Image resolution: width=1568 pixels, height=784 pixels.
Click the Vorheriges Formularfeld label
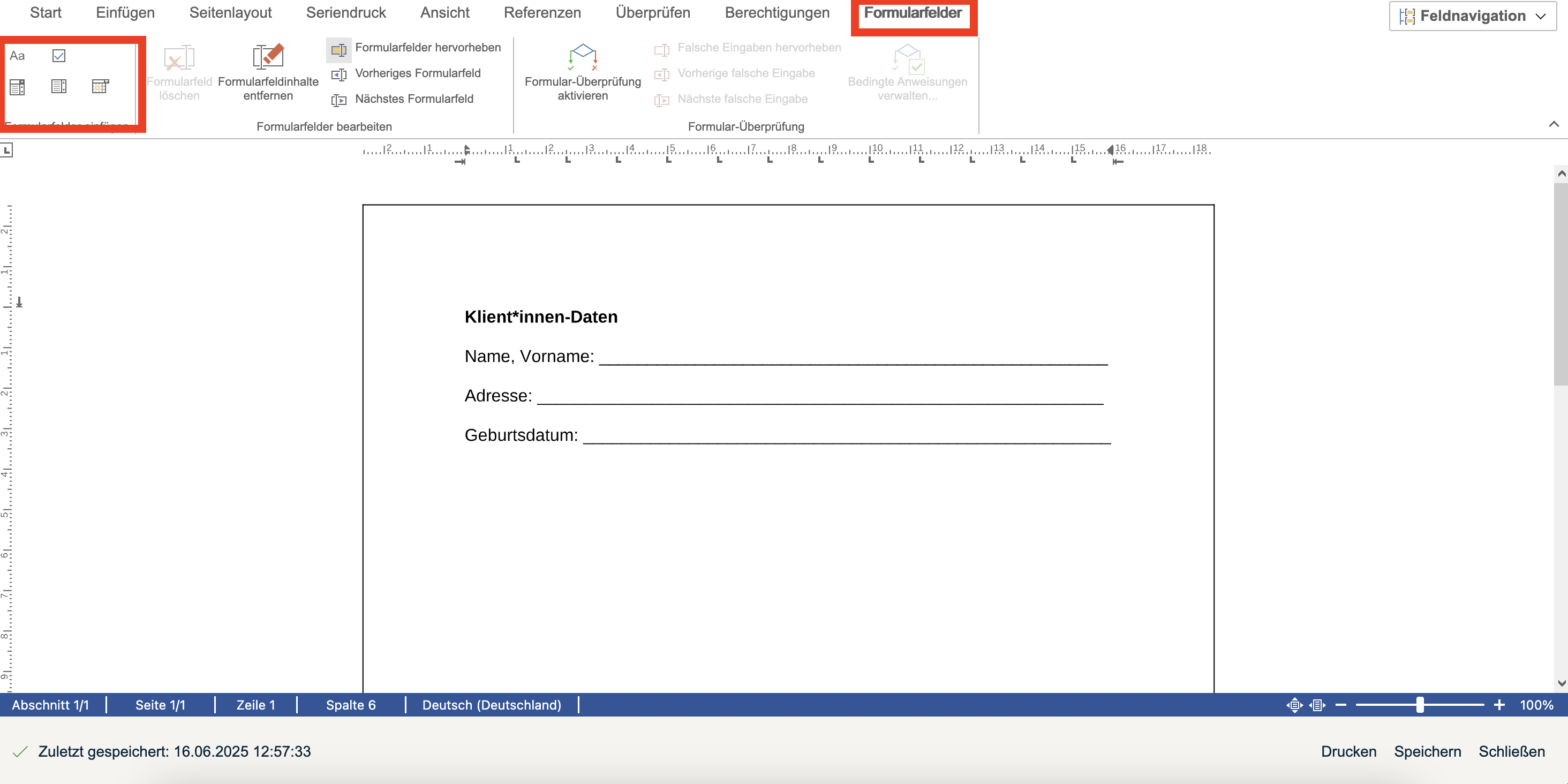(418, 73)
